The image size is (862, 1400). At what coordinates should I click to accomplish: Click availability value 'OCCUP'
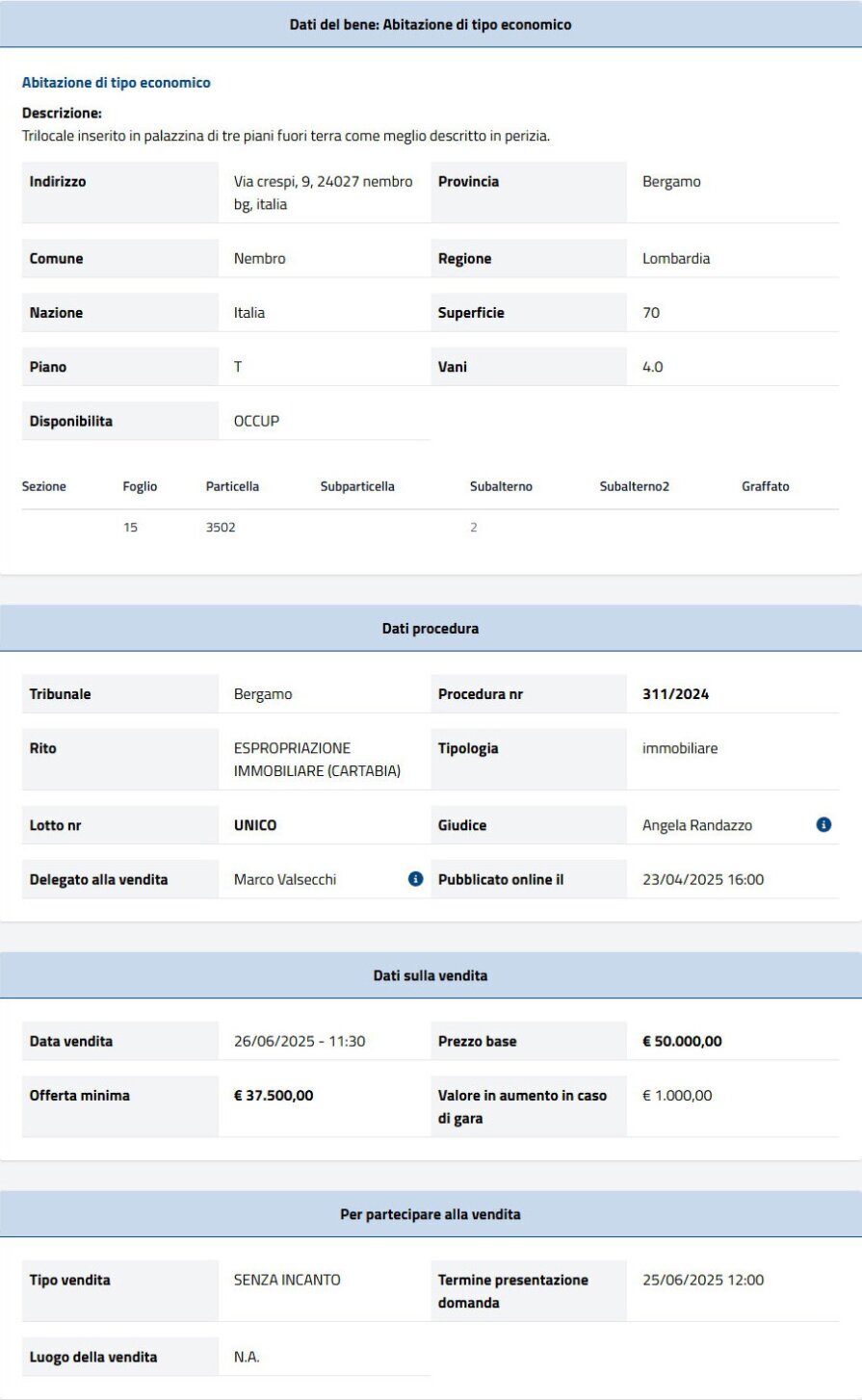(x=257, y=421)
